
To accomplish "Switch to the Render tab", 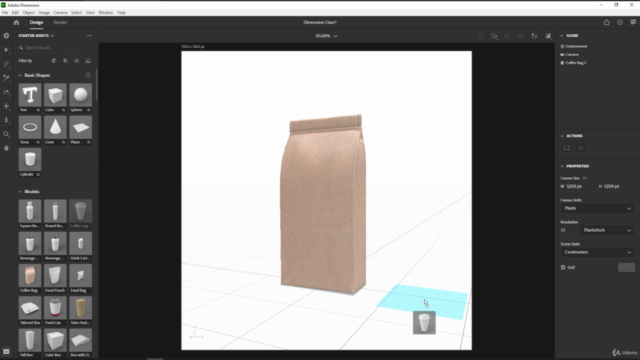I will click(x=60, y=22).
